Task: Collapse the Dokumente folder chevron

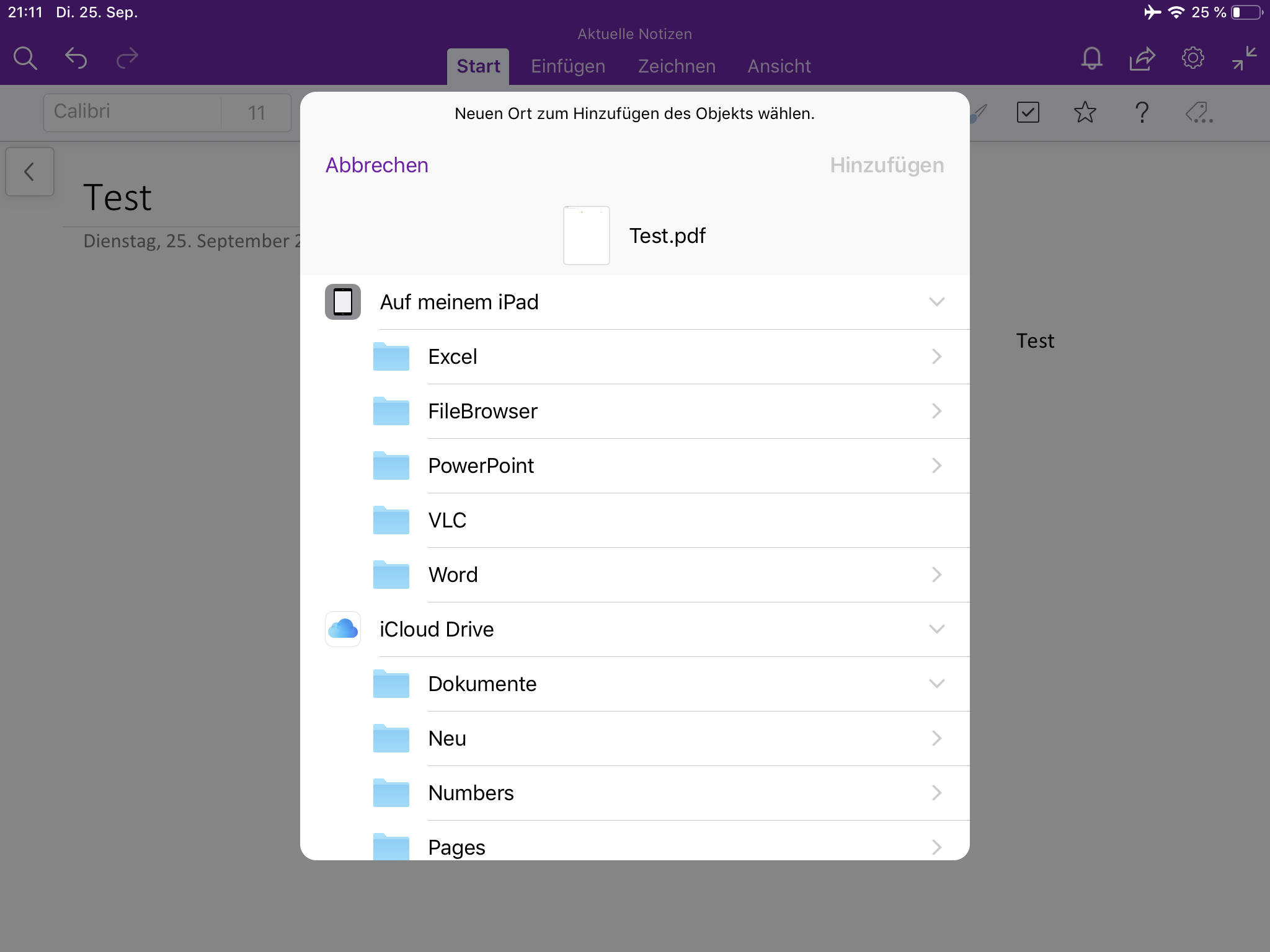Action: pyautogui.click(x=936, y=684)
